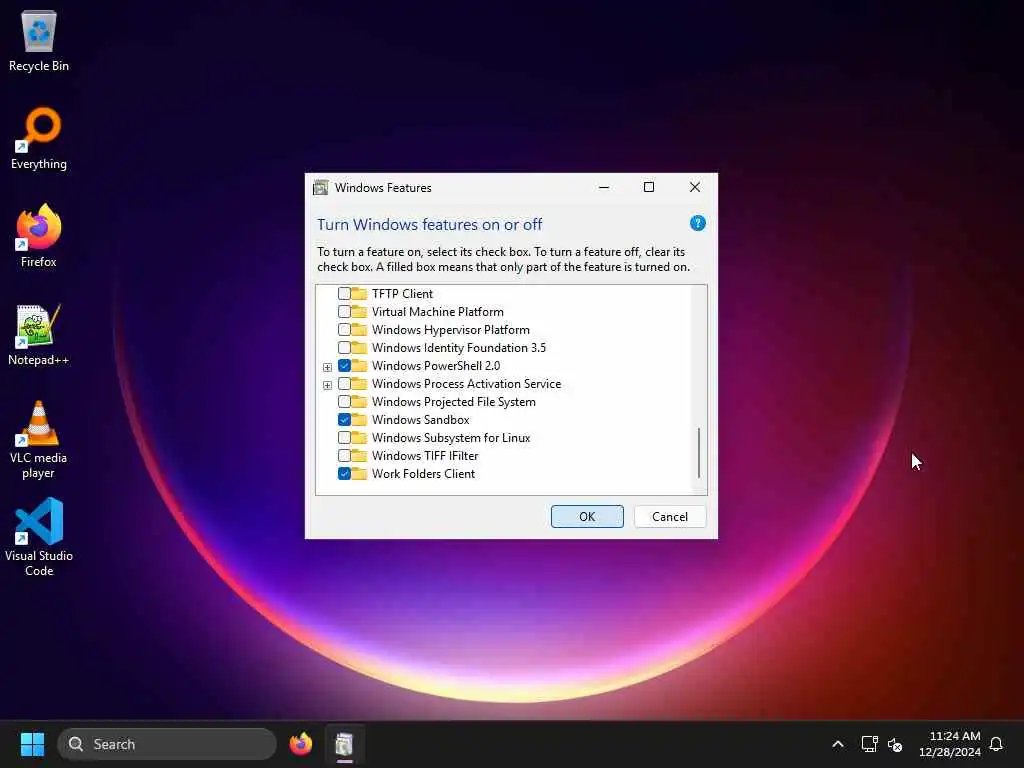This screenshot has width=1024, height=768.
Task: Click the folder icon beside Windows TIFF IFilter
Action: pos(359,455)
